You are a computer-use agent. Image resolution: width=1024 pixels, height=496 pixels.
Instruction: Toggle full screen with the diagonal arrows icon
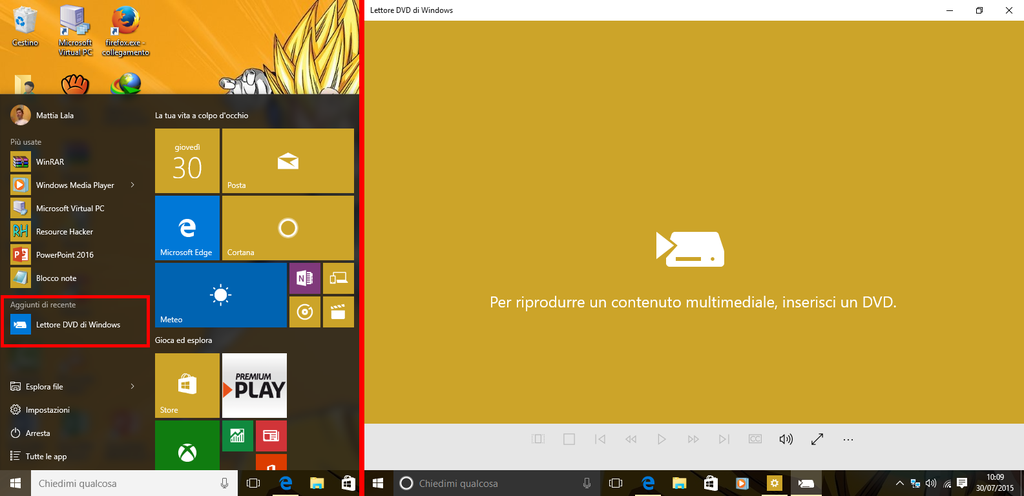pos(817,440)
